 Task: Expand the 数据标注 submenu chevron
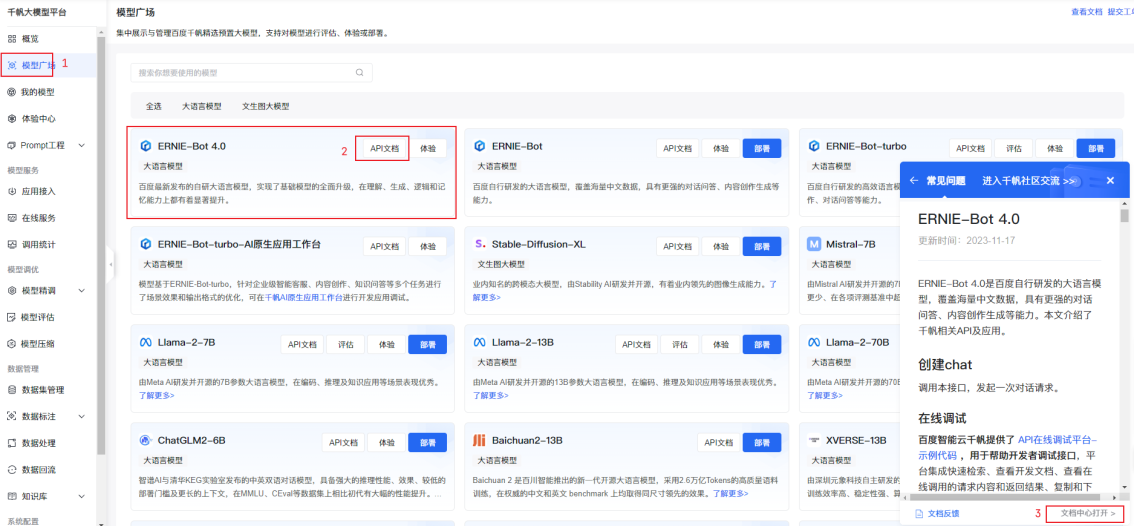[x=82, y=417]
